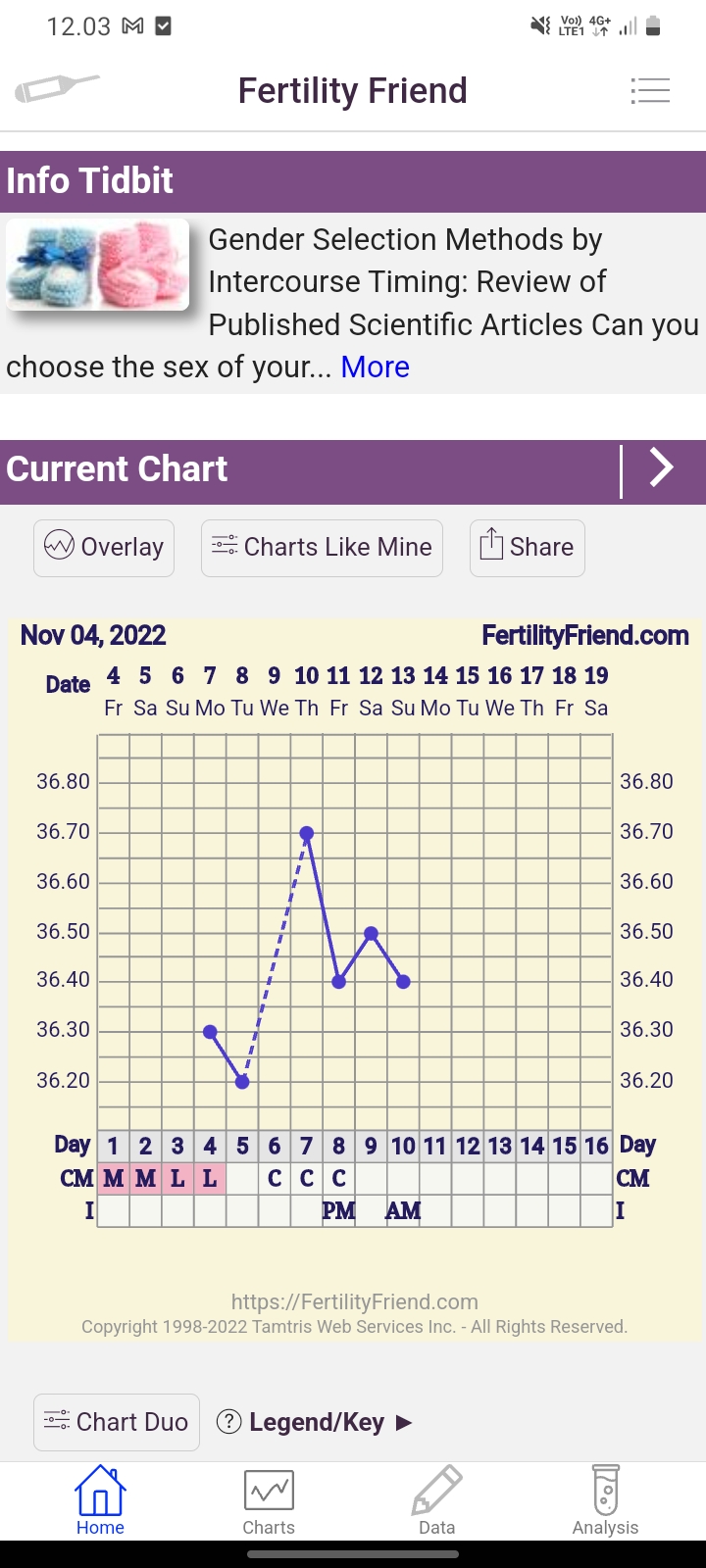Tap the pink M cell for cycle day 1
706x1568 pixels.
[x=114, y=1178]
